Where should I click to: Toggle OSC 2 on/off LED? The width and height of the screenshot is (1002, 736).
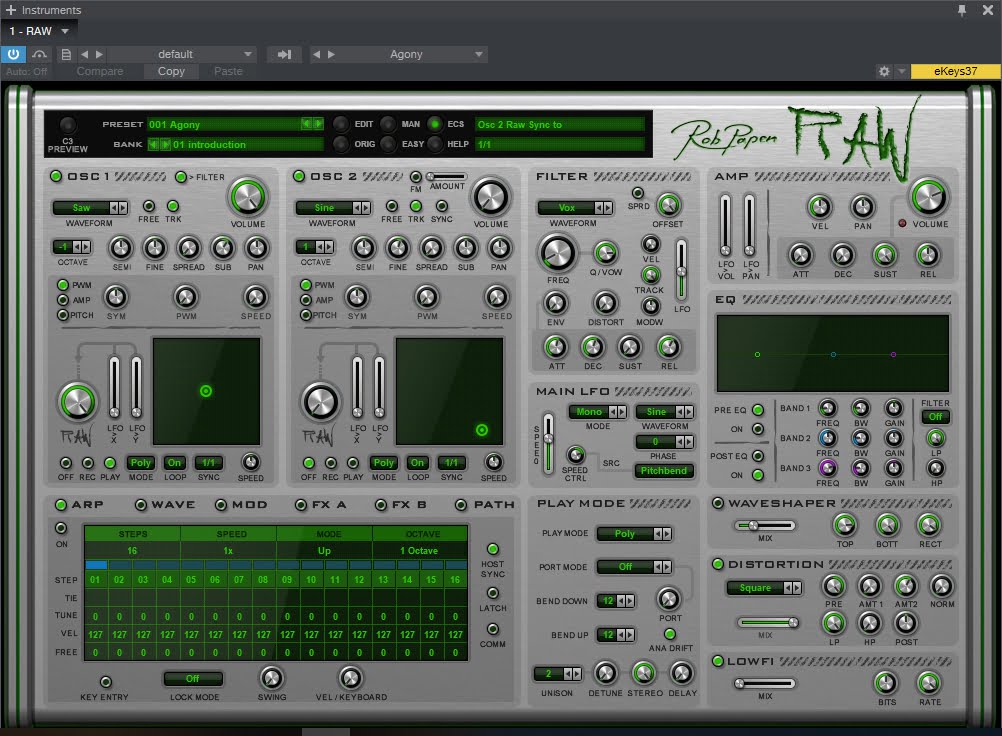[298, 176]
